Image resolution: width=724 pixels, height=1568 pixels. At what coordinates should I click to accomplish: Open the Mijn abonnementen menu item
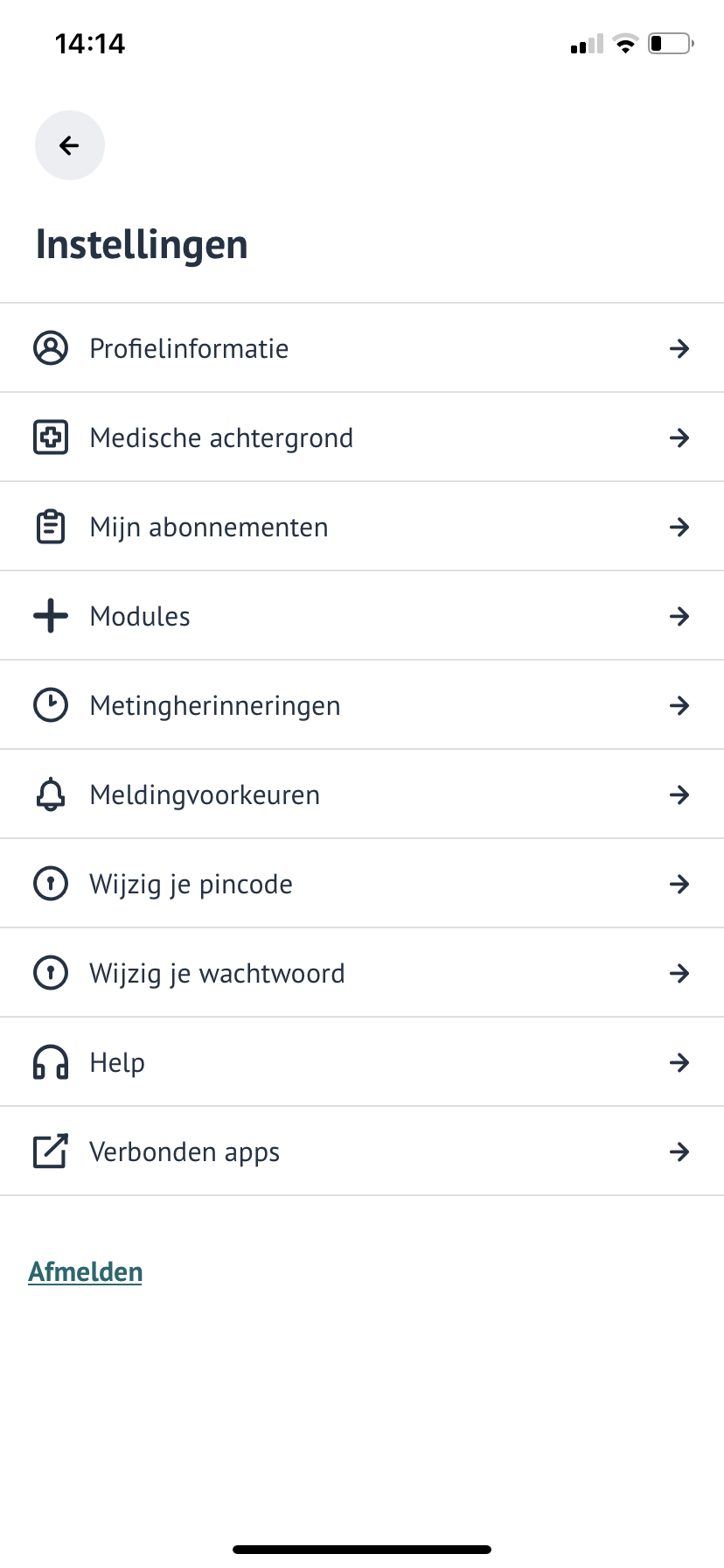tap(209, 527)
